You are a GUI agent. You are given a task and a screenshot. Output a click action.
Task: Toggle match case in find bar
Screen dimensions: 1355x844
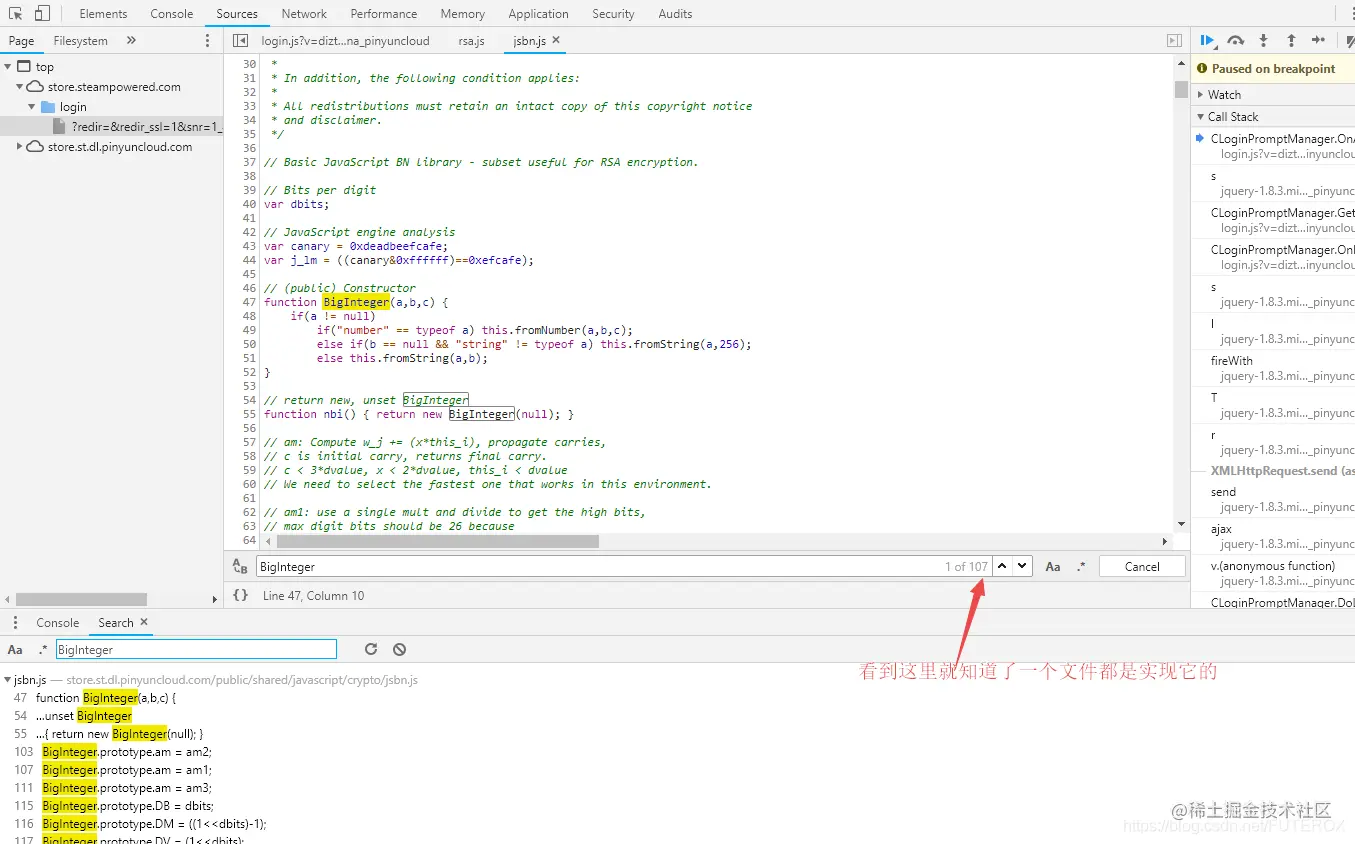[1053, 567]
